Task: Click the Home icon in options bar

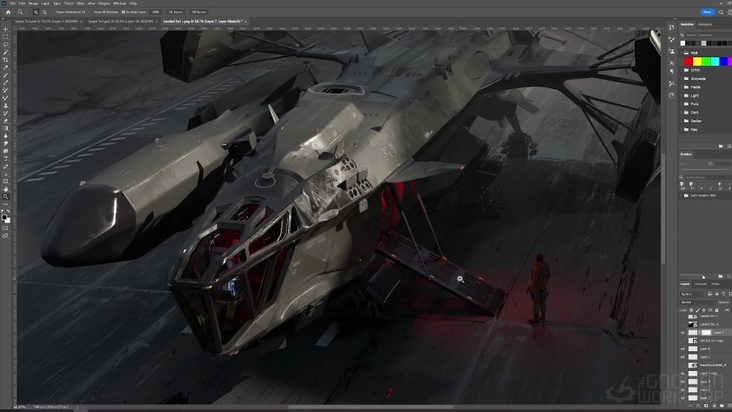Action: [8, 12]
